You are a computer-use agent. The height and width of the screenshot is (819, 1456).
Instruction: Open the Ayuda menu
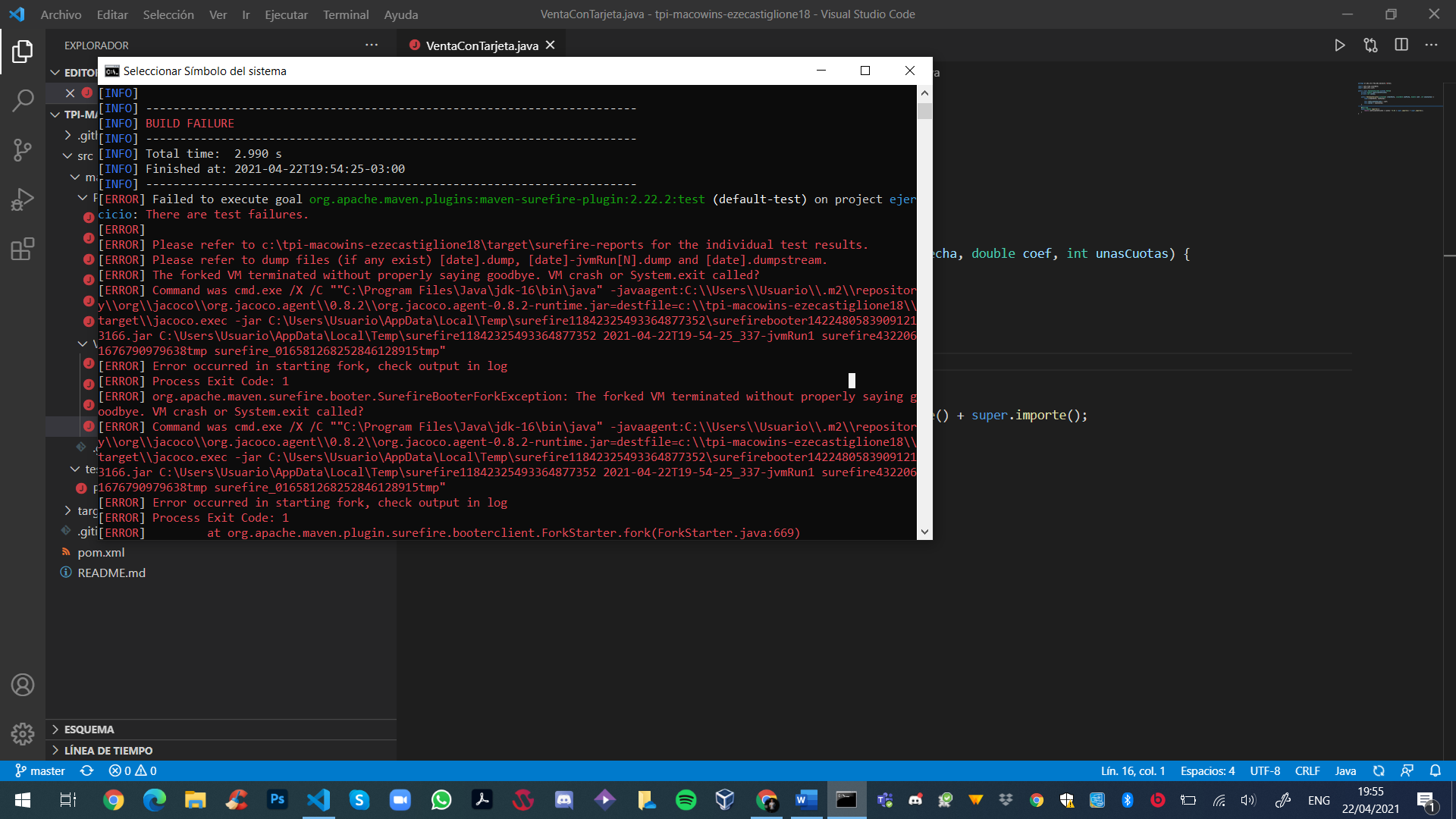pyautogui.click(x=401, y=14)
